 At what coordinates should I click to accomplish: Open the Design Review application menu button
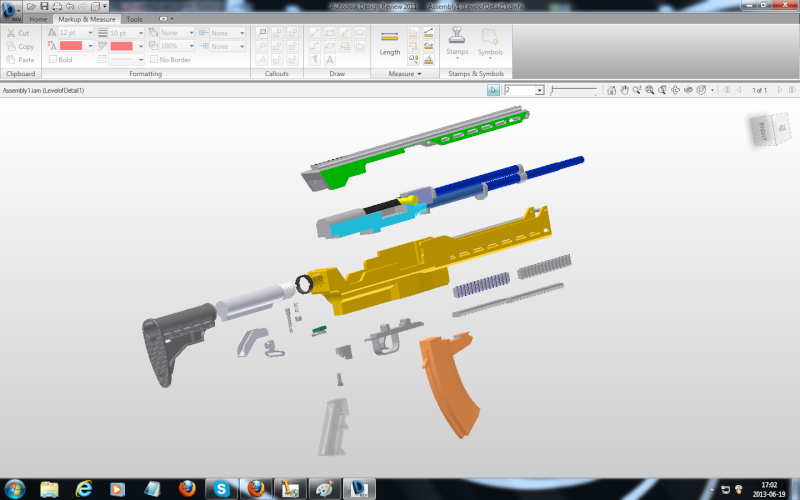(10, 10)
